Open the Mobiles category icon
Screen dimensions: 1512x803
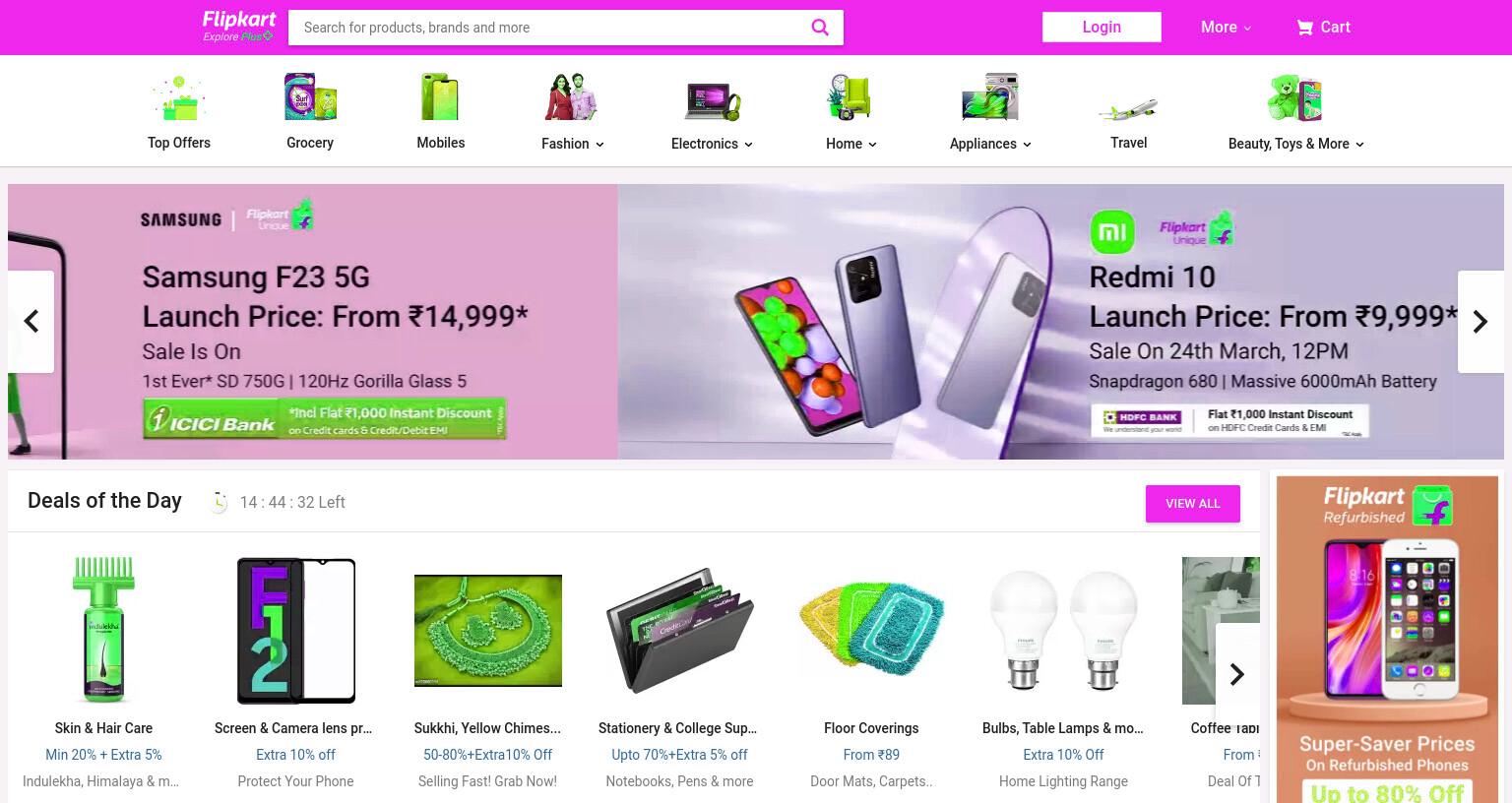click(x=440, y=97)
